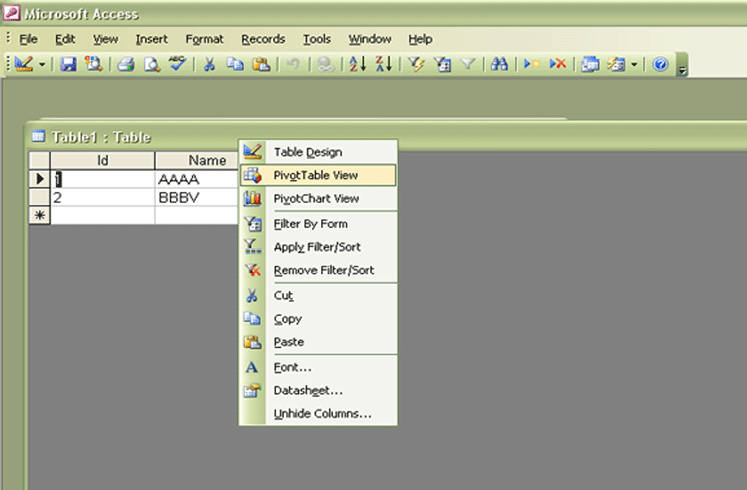The image size is (747, 490).
Task: Choose Filter By Form context entry
Action: [318, 224]
